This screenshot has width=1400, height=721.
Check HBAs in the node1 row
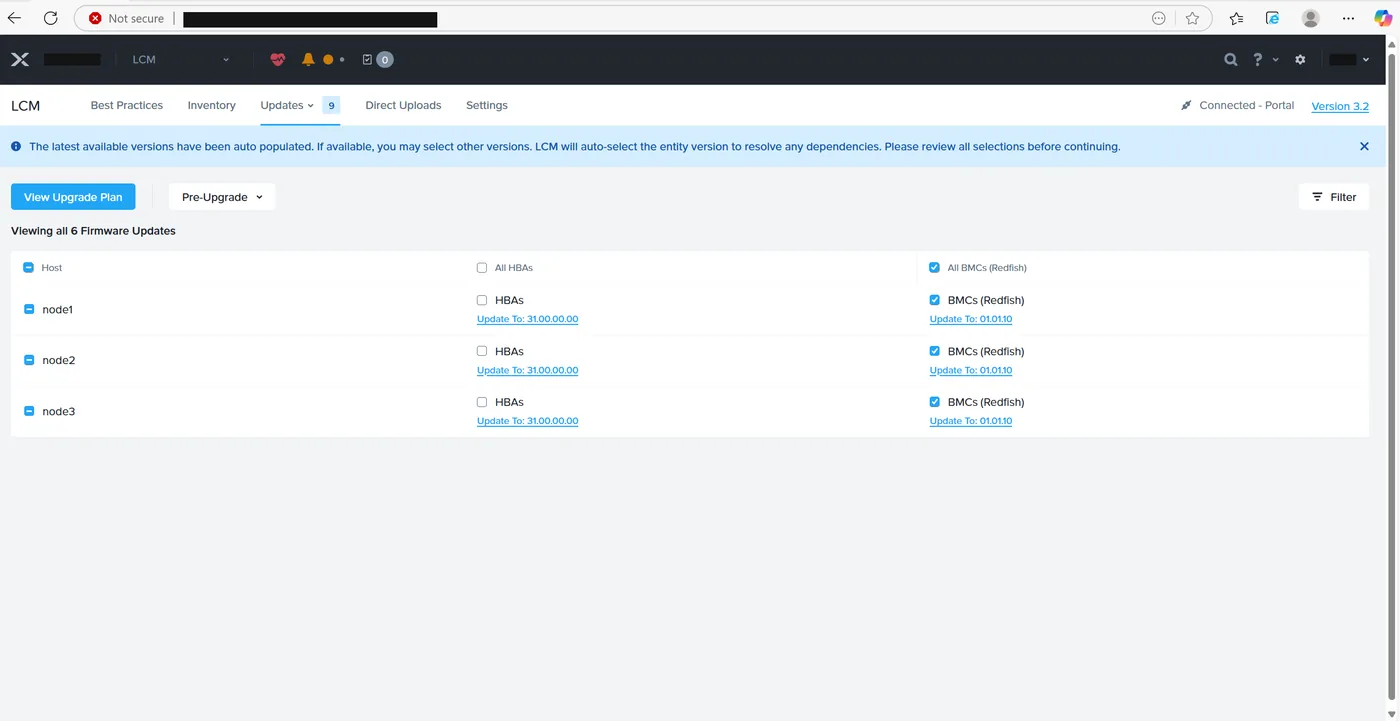point(482,300)
